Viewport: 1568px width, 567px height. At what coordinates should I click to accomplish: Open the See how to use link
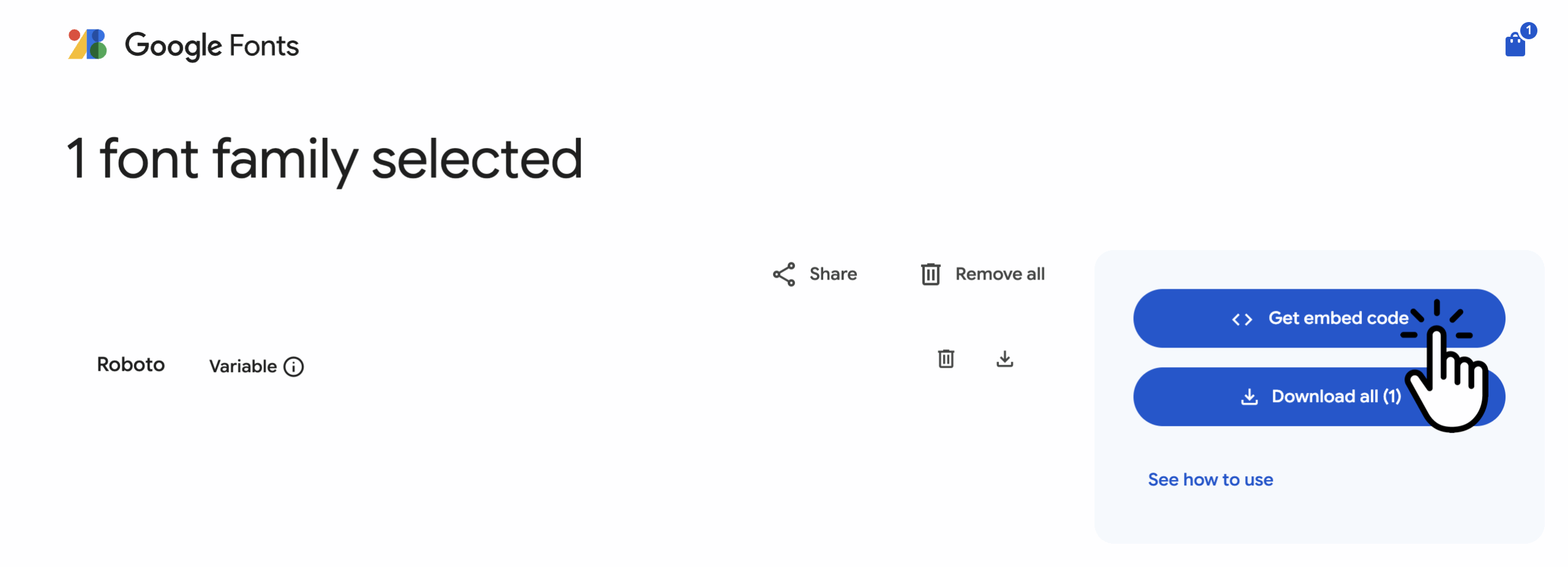1210,479
